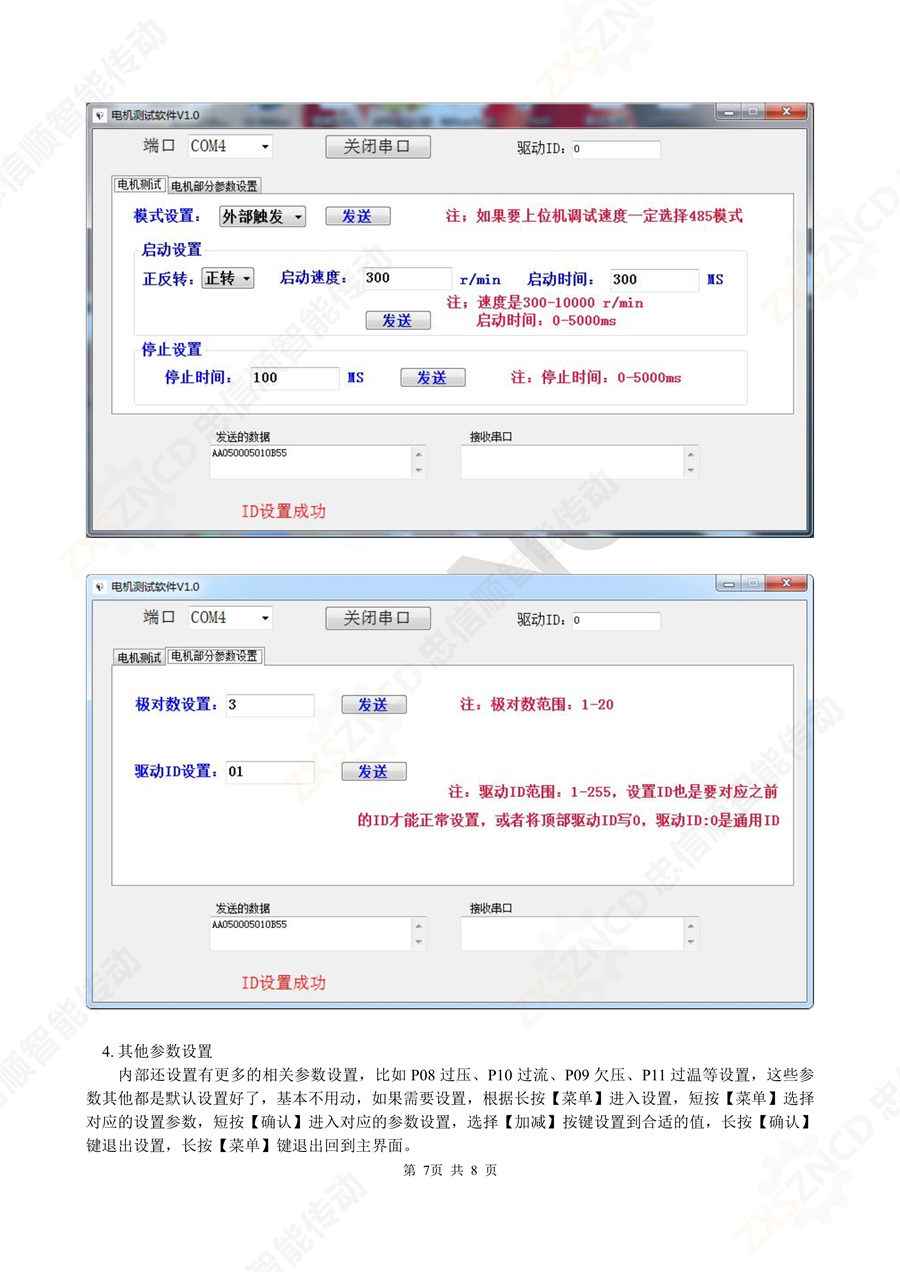Click the 极对数设置： label
Image resolution: width=900 pixels, height=1272 pixels.
tap(177, 705)
